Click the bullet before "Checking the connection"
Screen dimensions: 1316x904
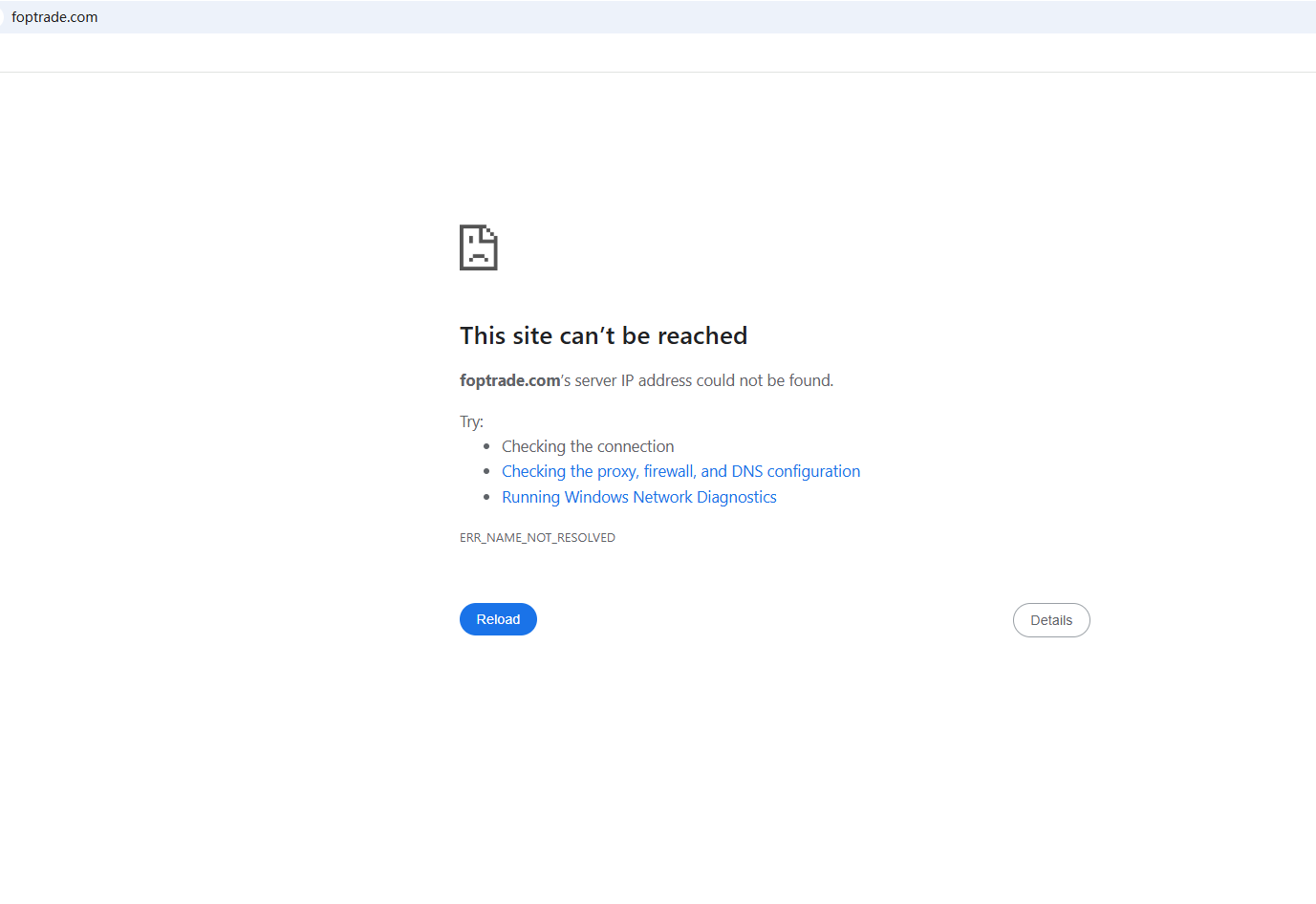[486, 446]
